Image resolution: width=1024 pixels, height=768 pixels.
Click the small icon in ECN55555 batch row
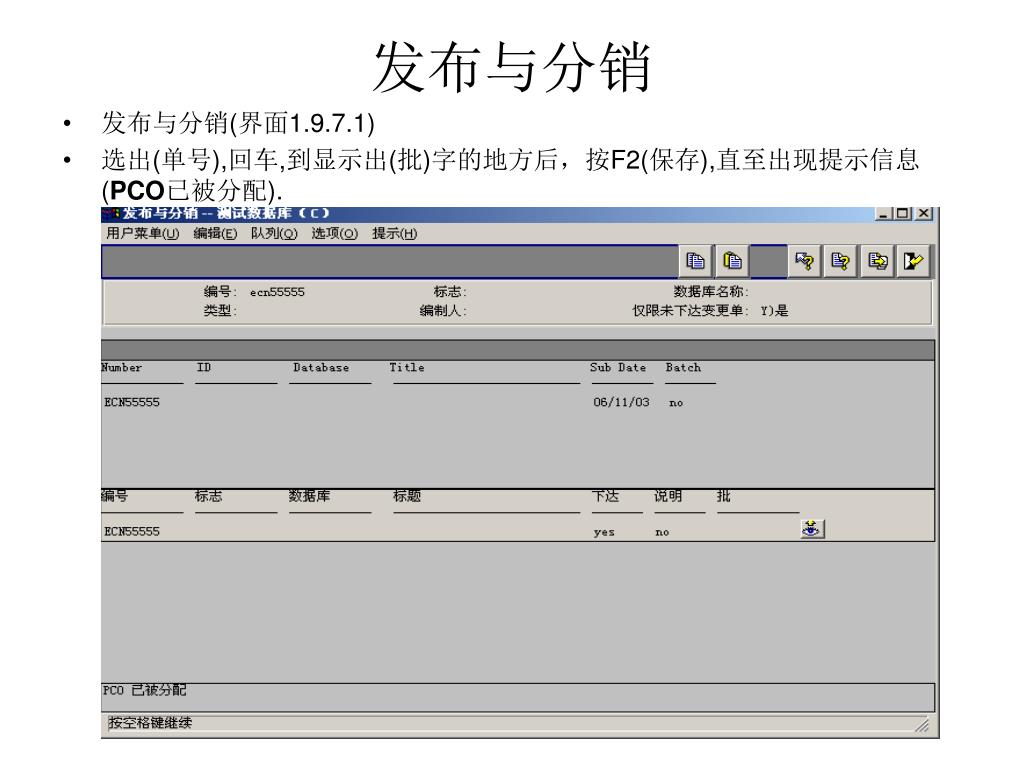coord(812,529)
